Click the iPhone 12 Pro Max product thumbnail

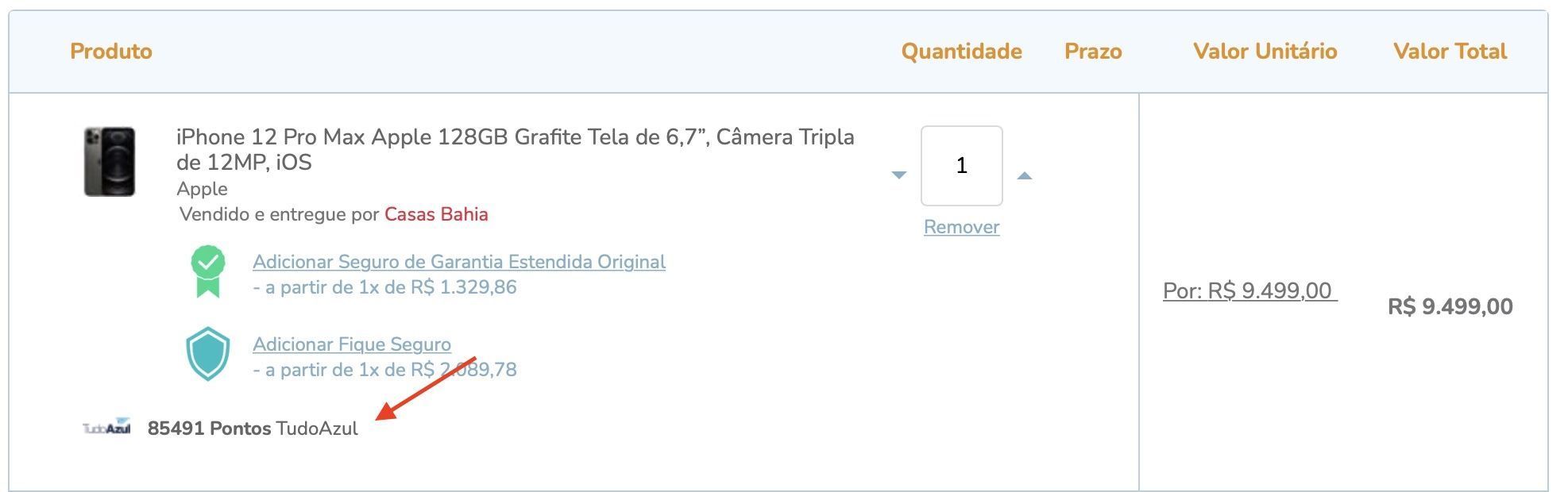[x=110, y=161]
